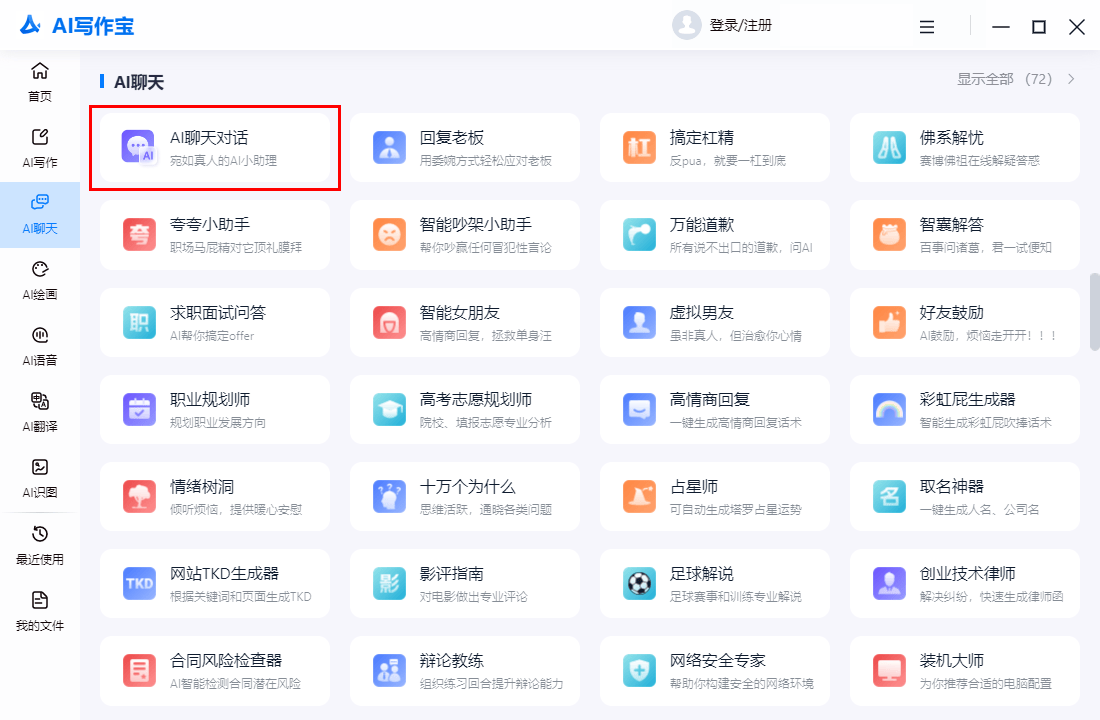Open 最近使用 in the sidebar
This screenshot has height=720, width=1100.
point(40,545)
